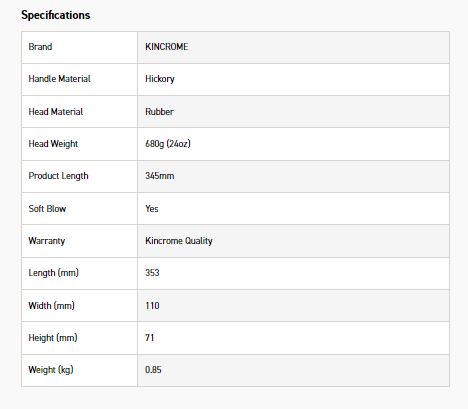
Task: Select the Head Weight label
Action: (53, 144)
